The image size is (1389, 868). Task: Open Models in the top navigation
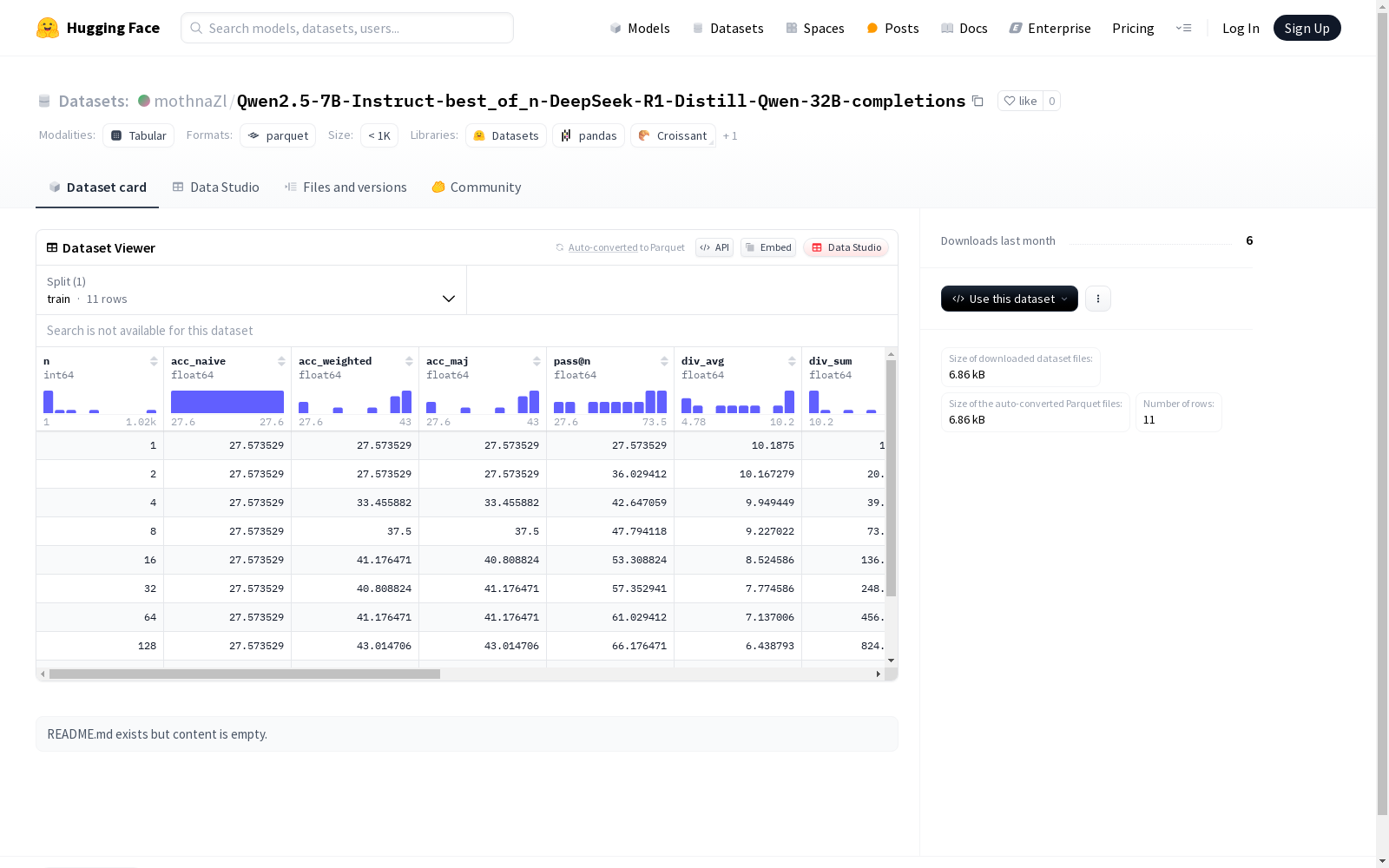point(640,28)
